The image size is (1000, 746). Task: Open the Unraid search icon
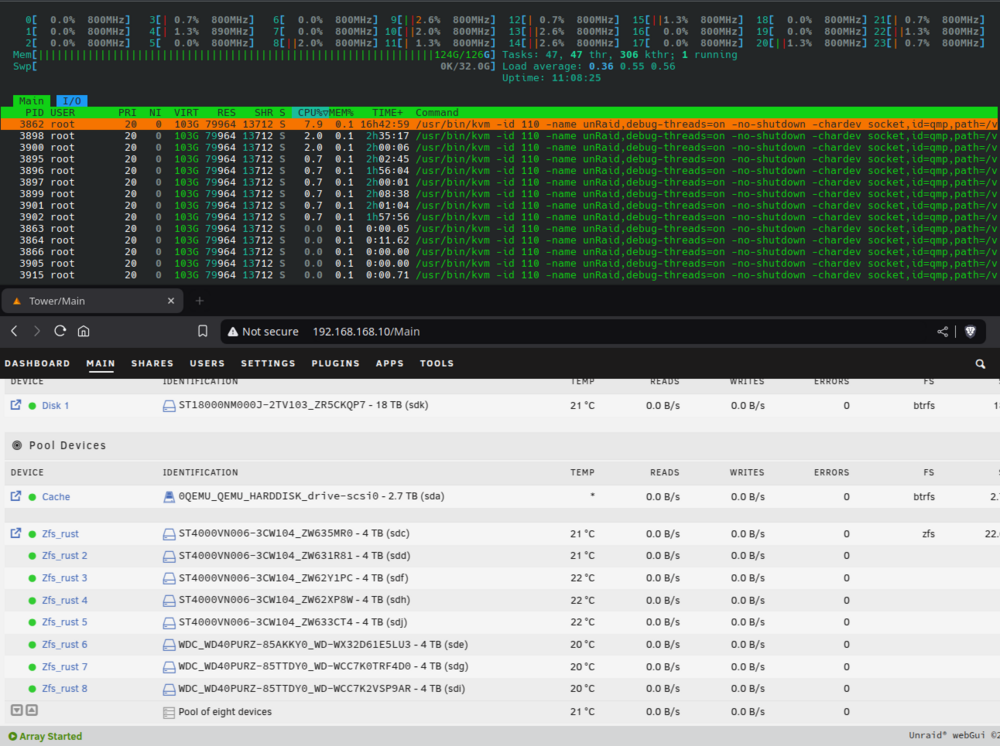point(980,363)
